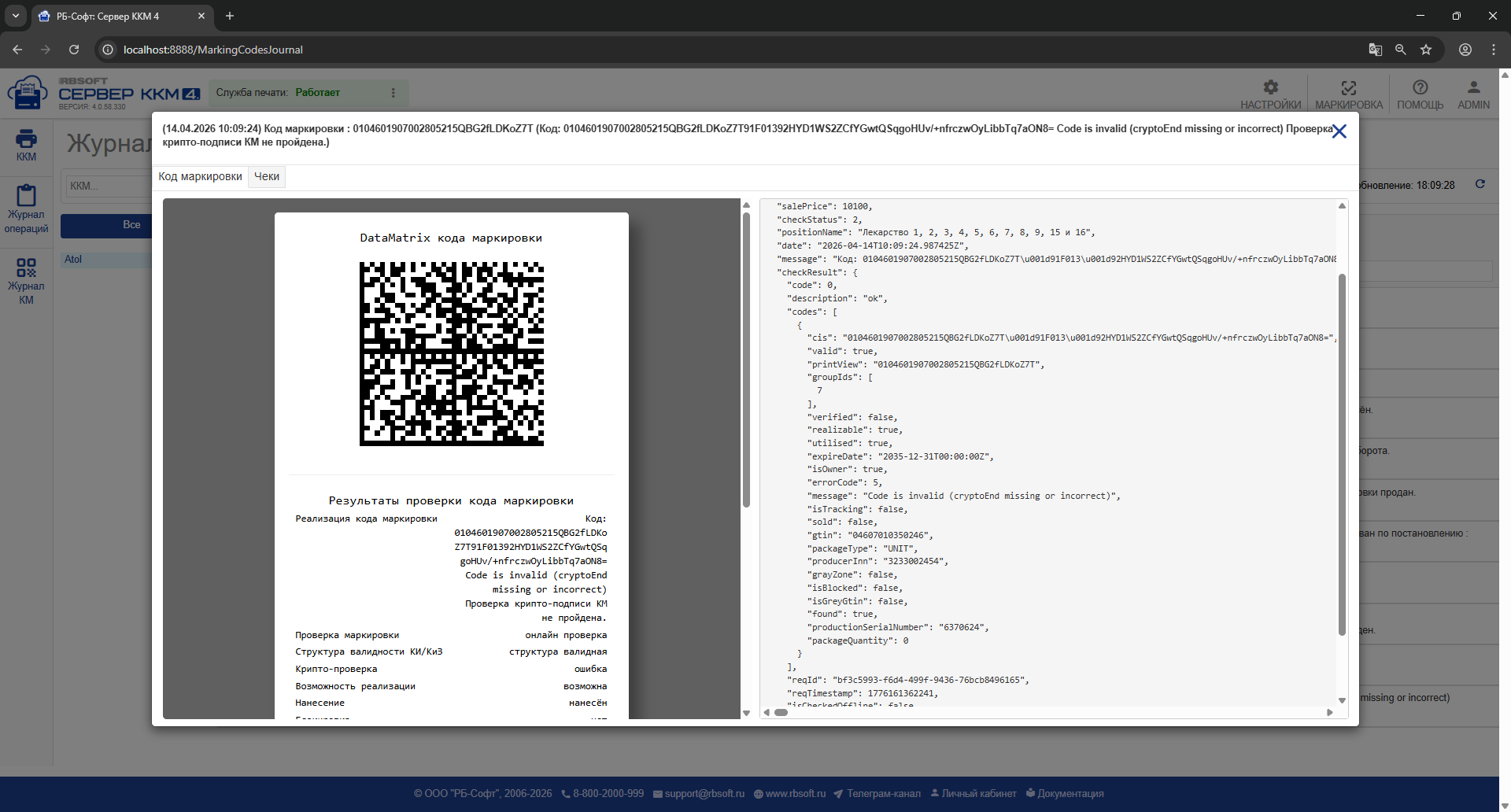Bookmark this page with the star icon
Viewport: 1511px width, 812px height.
(1426, 50)
